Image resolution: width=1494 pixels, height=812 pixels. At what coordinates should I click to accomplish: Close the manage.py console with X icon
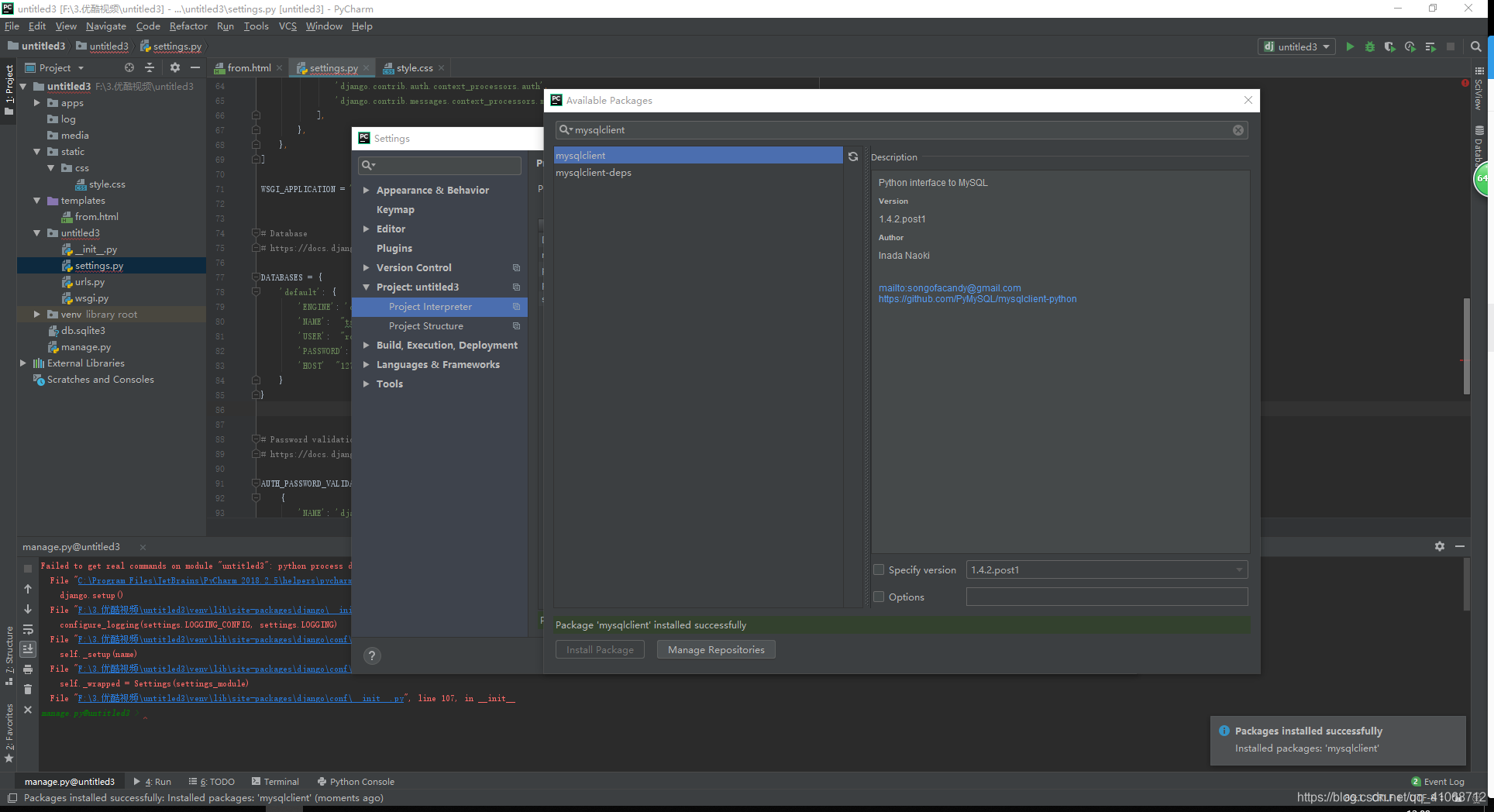coord(28,710)
